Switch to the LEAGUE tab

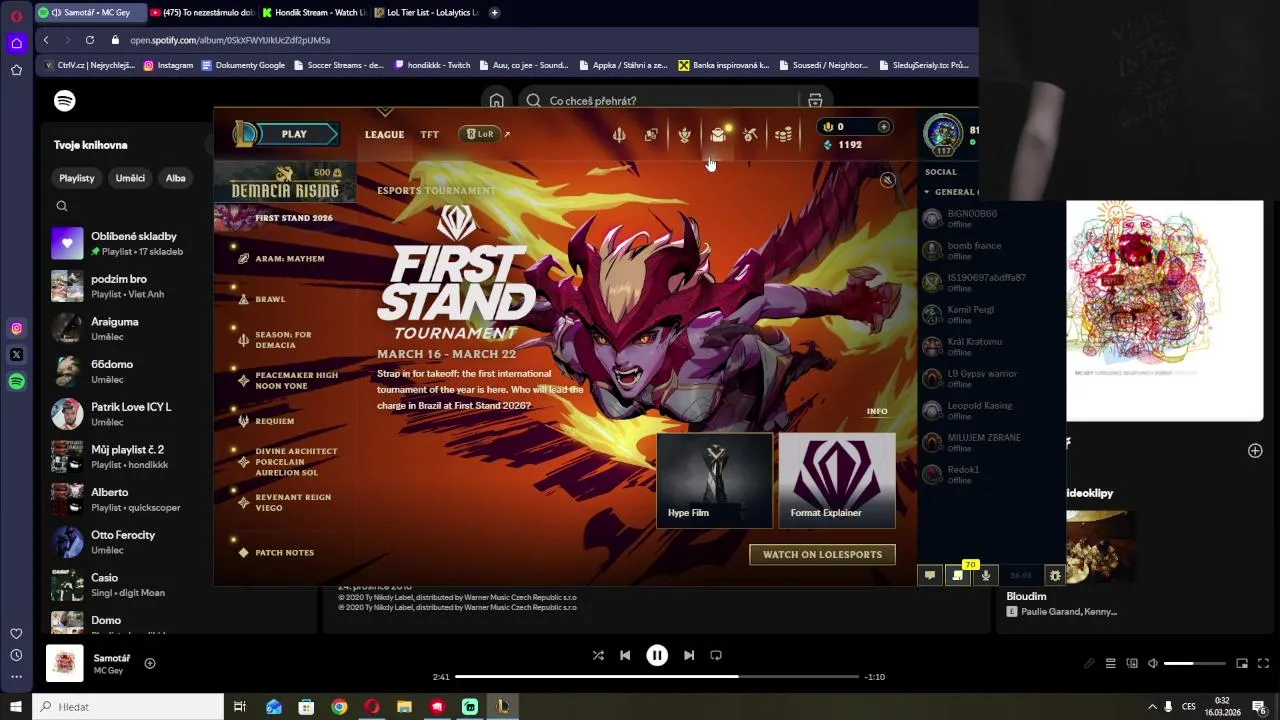(384, 135)
